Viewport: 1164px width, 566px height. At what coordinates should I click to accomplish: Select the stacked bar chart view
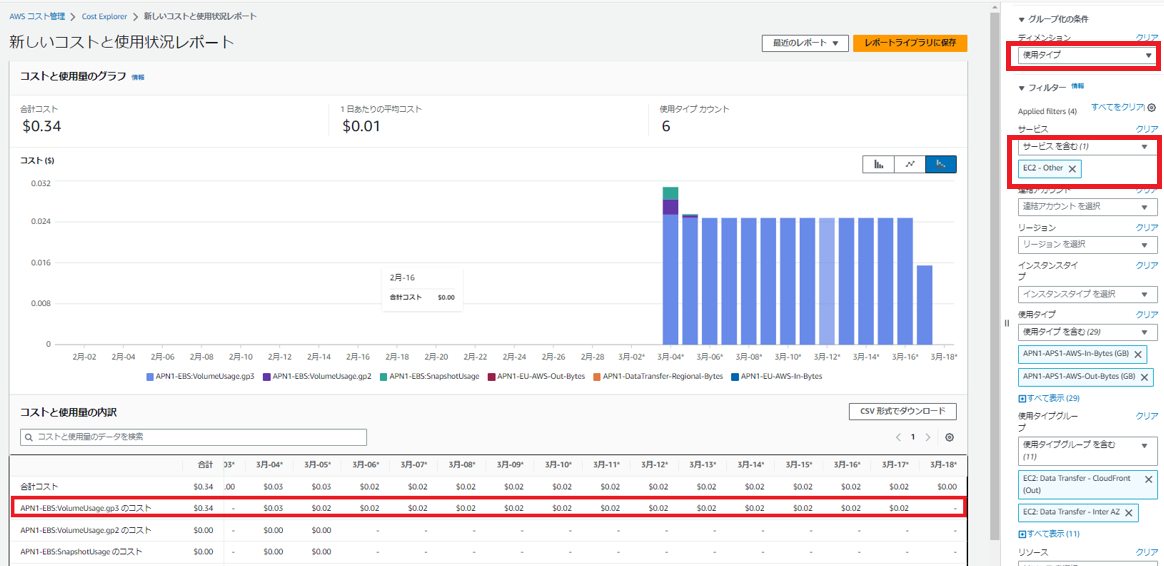(941, 164)
